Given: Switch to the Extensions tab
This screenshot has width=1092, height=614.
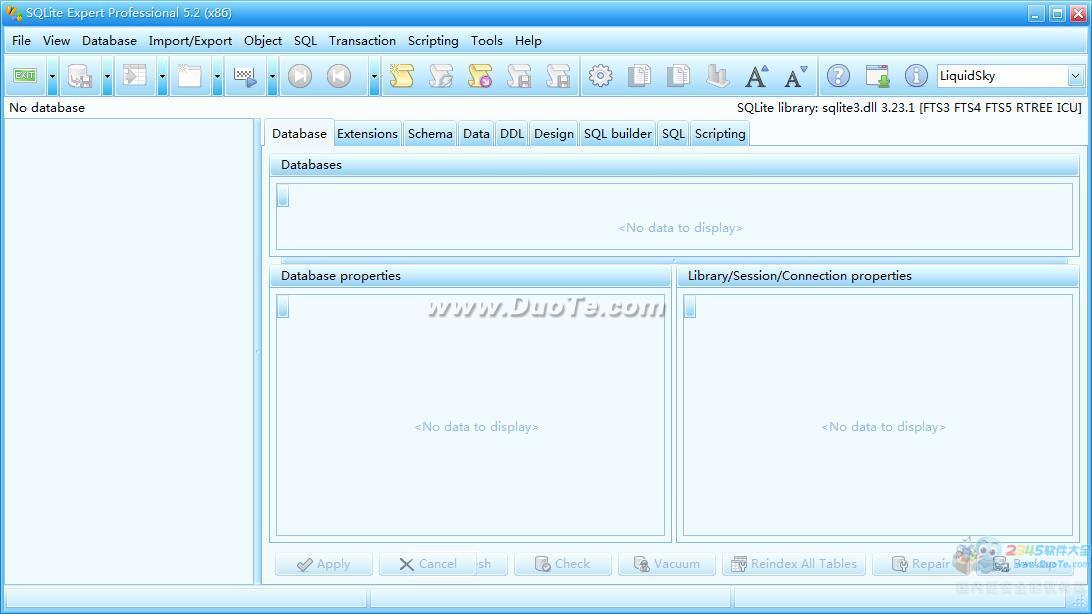Looking at the screenshot, I should coord(368,134).
